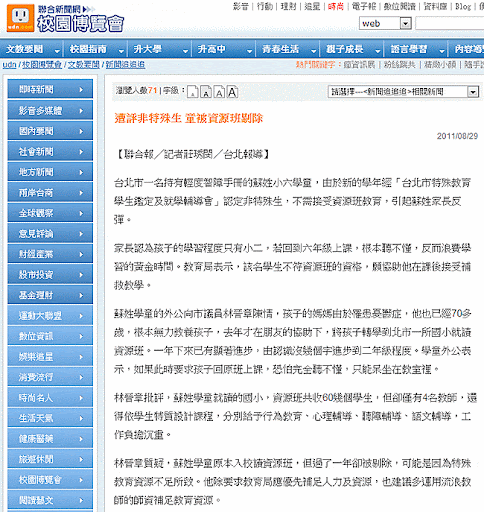Click the search input field at top
The image size is (484, 512).
[x=450, y=24]
